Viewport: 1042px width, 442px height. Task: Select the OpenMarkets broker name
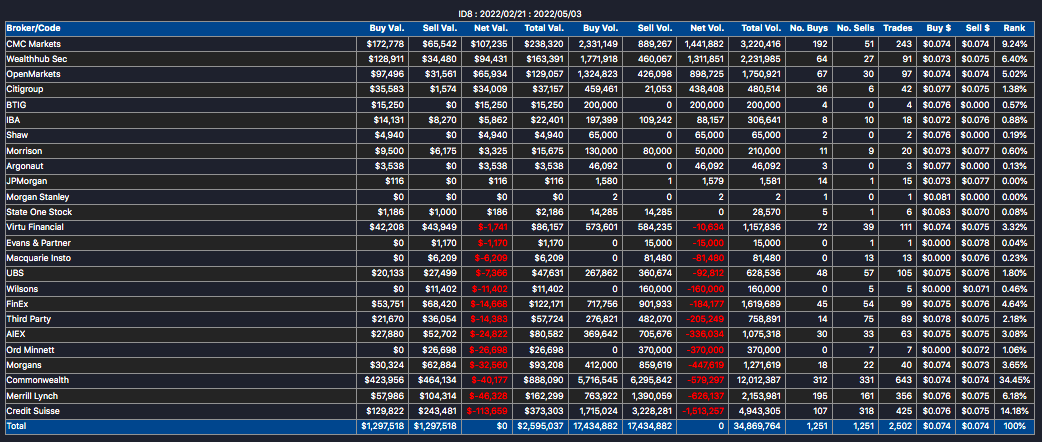coord(33,74)
